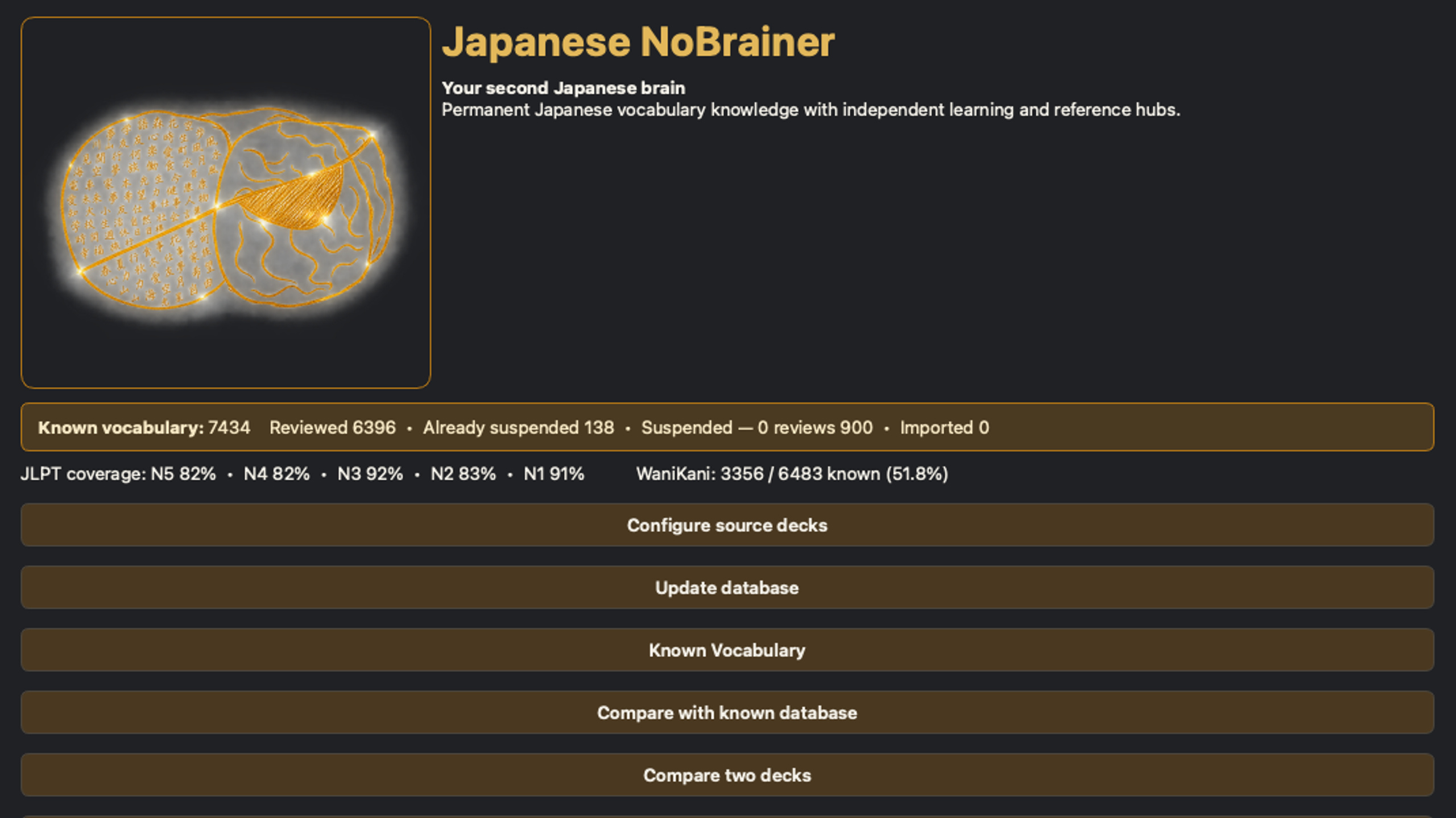
Task: Open Configure source decks
Action: coord(727,525)
